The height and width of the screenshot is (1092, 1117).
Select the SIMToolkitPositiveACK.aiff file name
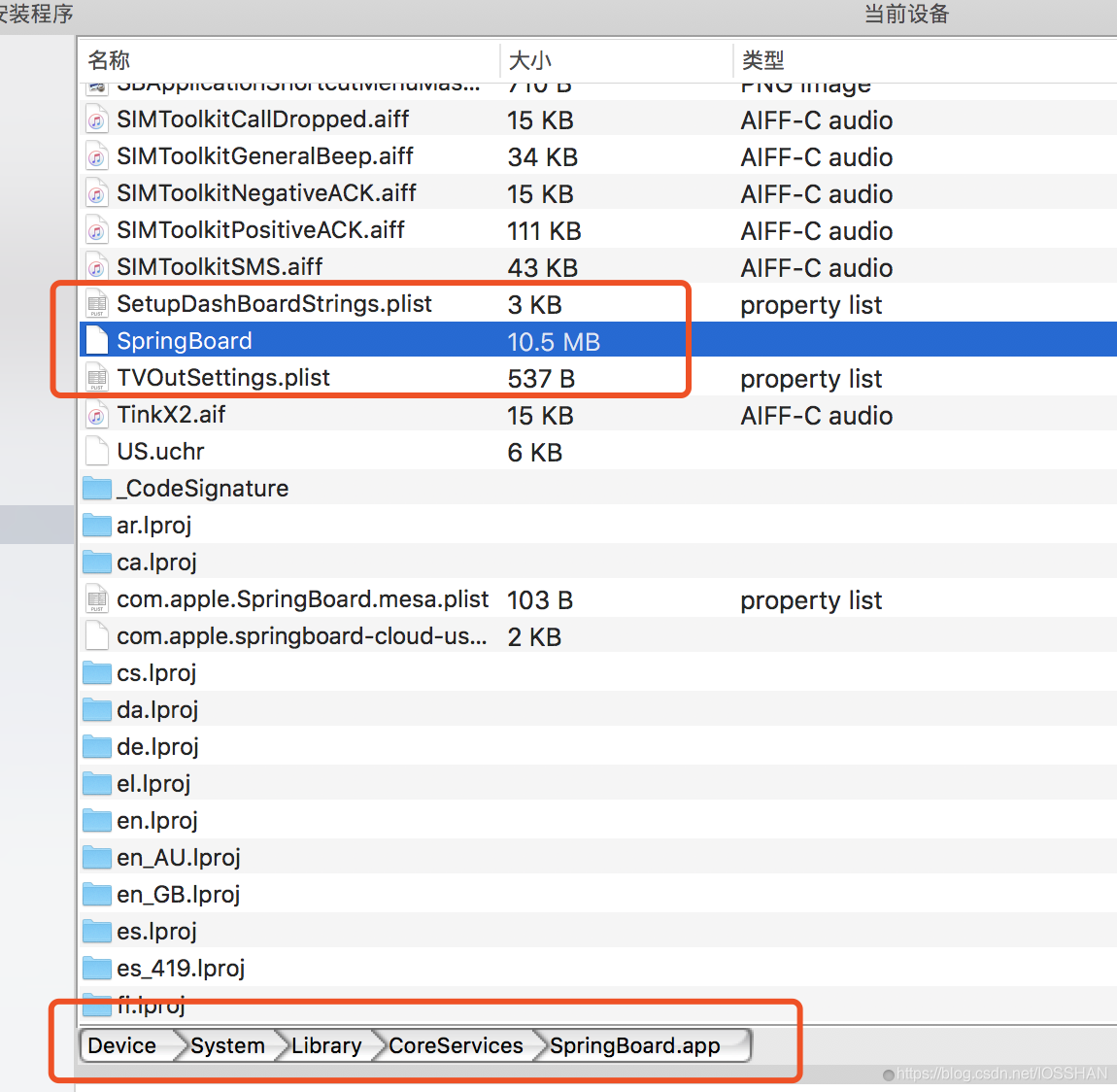pyautogui.click(x=260, y=230)
